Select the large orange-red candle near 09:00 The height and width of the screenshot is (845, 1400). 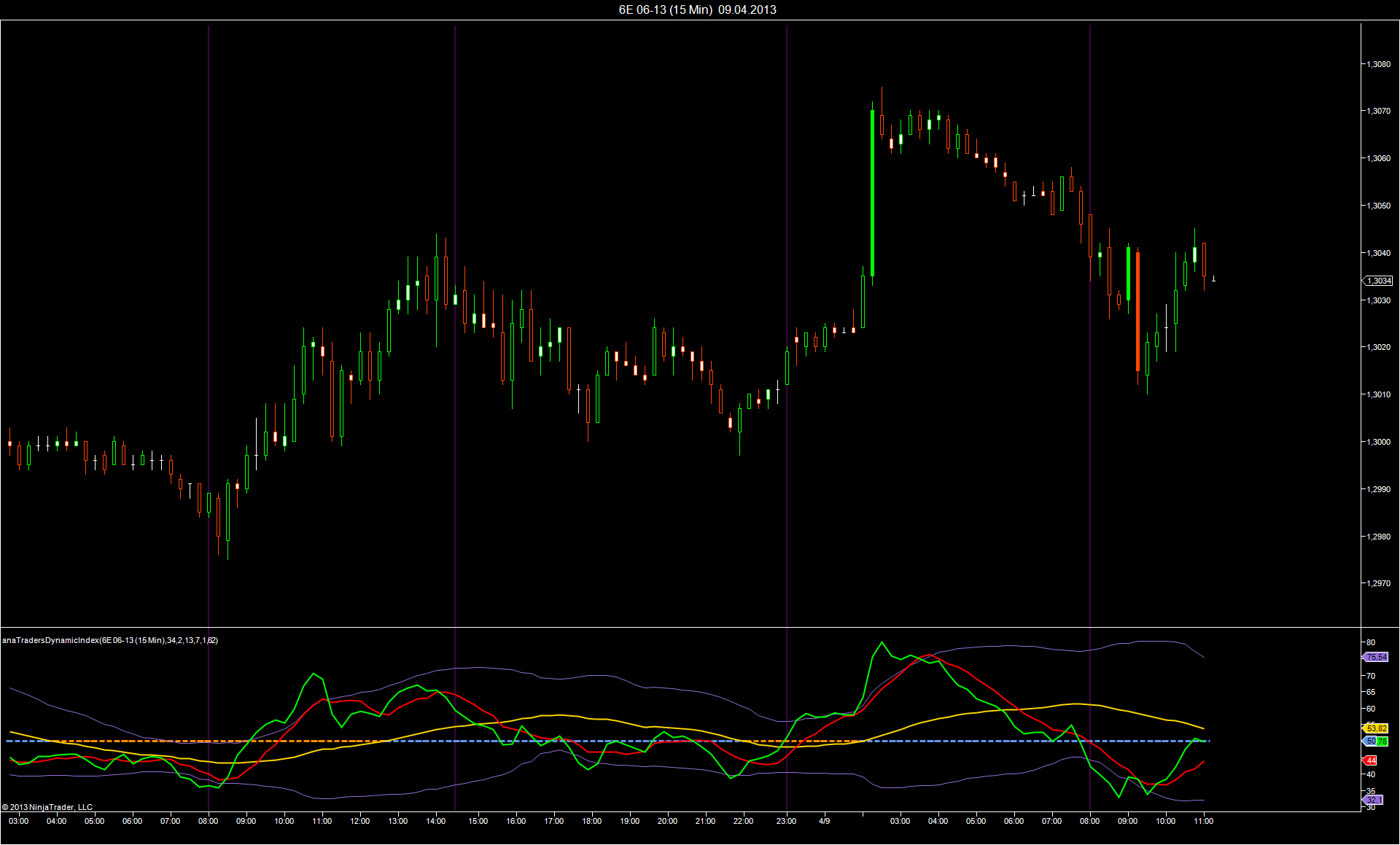[1137, 311]
